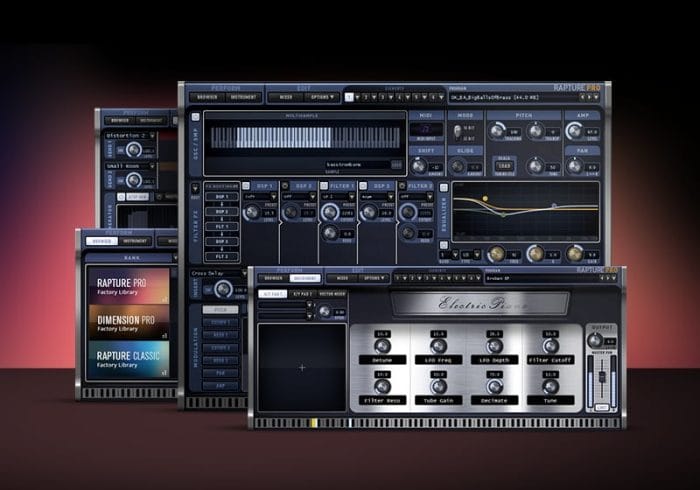Click Distortion 2 send level knob
Screen dimensions: 700x490
[133, 149]
